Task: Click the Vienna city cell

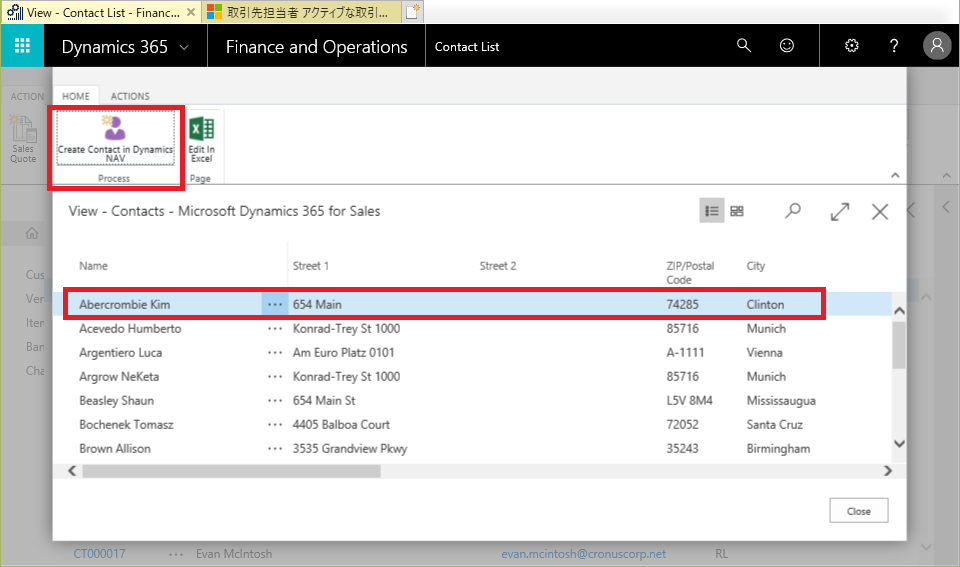Action: click(764, 353)
